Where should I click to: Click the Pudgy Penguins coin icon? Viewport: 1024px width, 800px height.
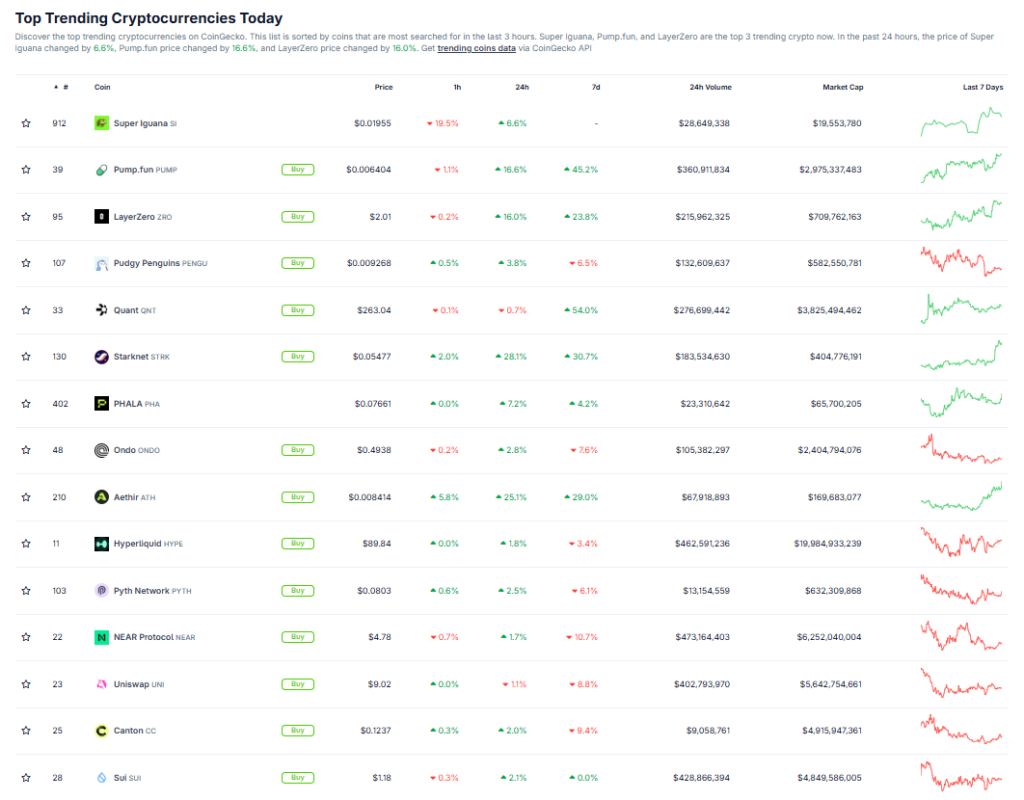pyautogui.click(x=101, y=263)
